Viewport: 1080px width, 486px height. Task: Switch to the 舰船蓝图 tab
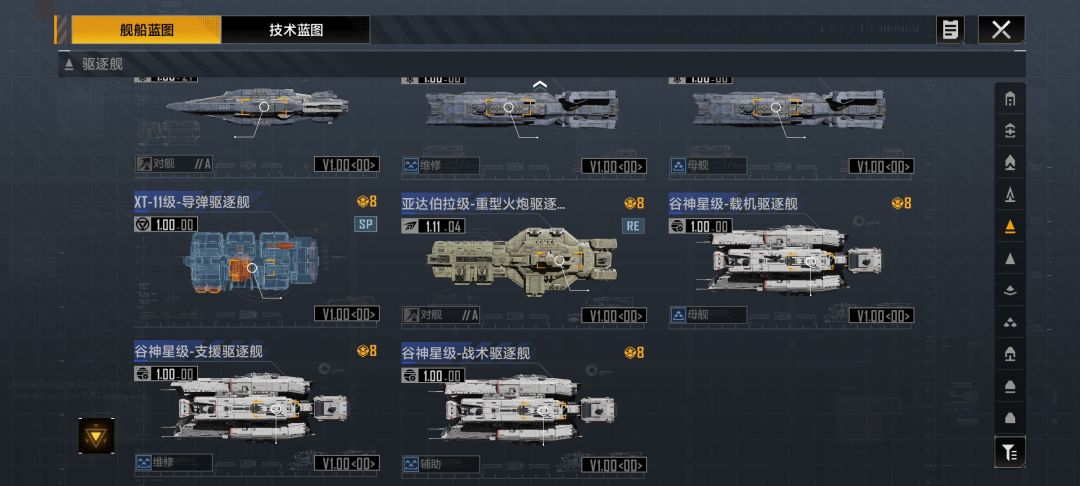(x=146, y=30)
